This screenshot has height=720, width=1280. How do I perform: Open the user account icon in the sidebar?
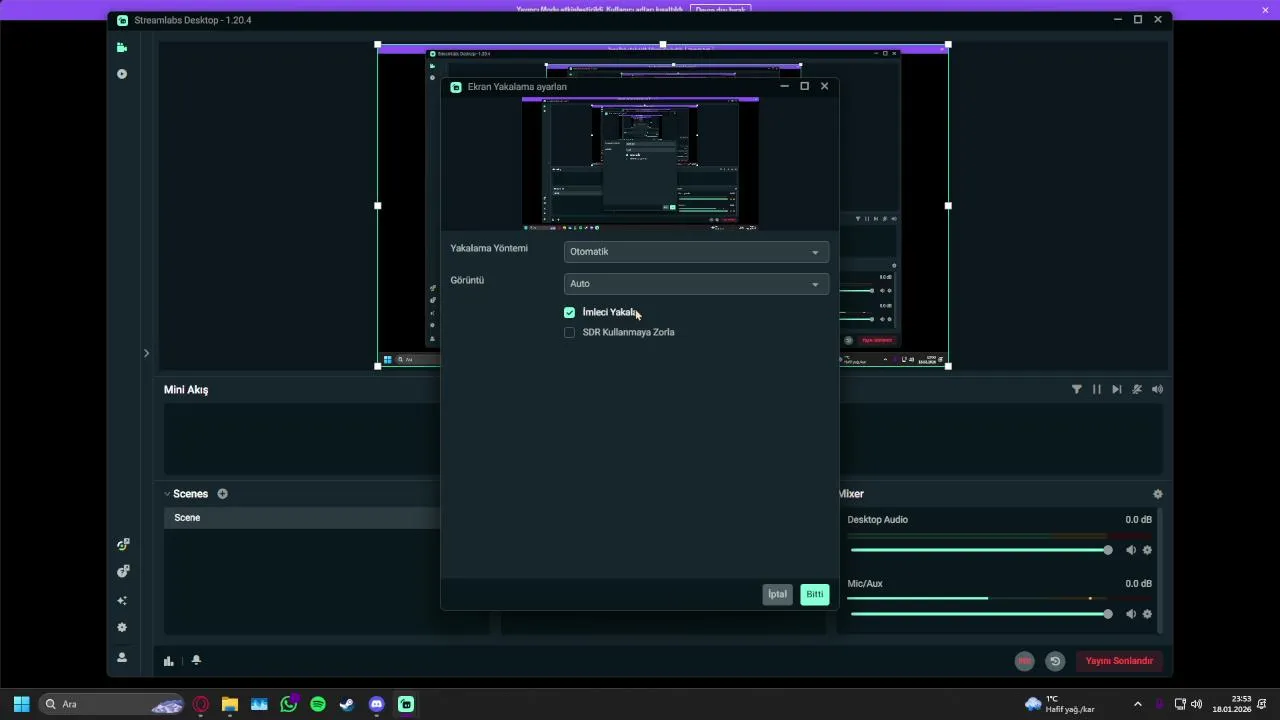(x=122, y=657)
